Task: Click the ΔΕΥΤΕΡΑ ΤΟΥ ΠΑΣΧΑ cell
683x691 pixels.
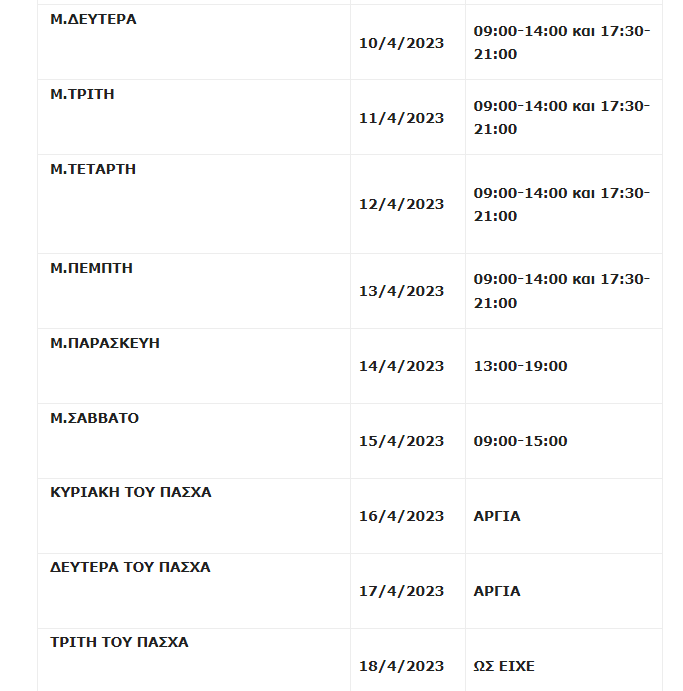Action: (x=131, y=568)
